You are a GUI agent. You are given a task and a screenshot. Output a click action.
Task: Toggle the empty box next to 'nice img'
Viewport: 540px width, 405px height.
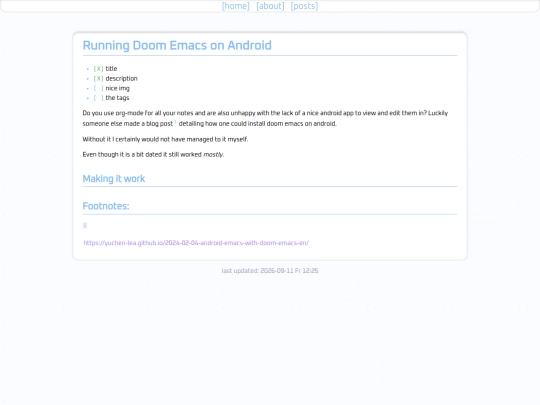98,88
